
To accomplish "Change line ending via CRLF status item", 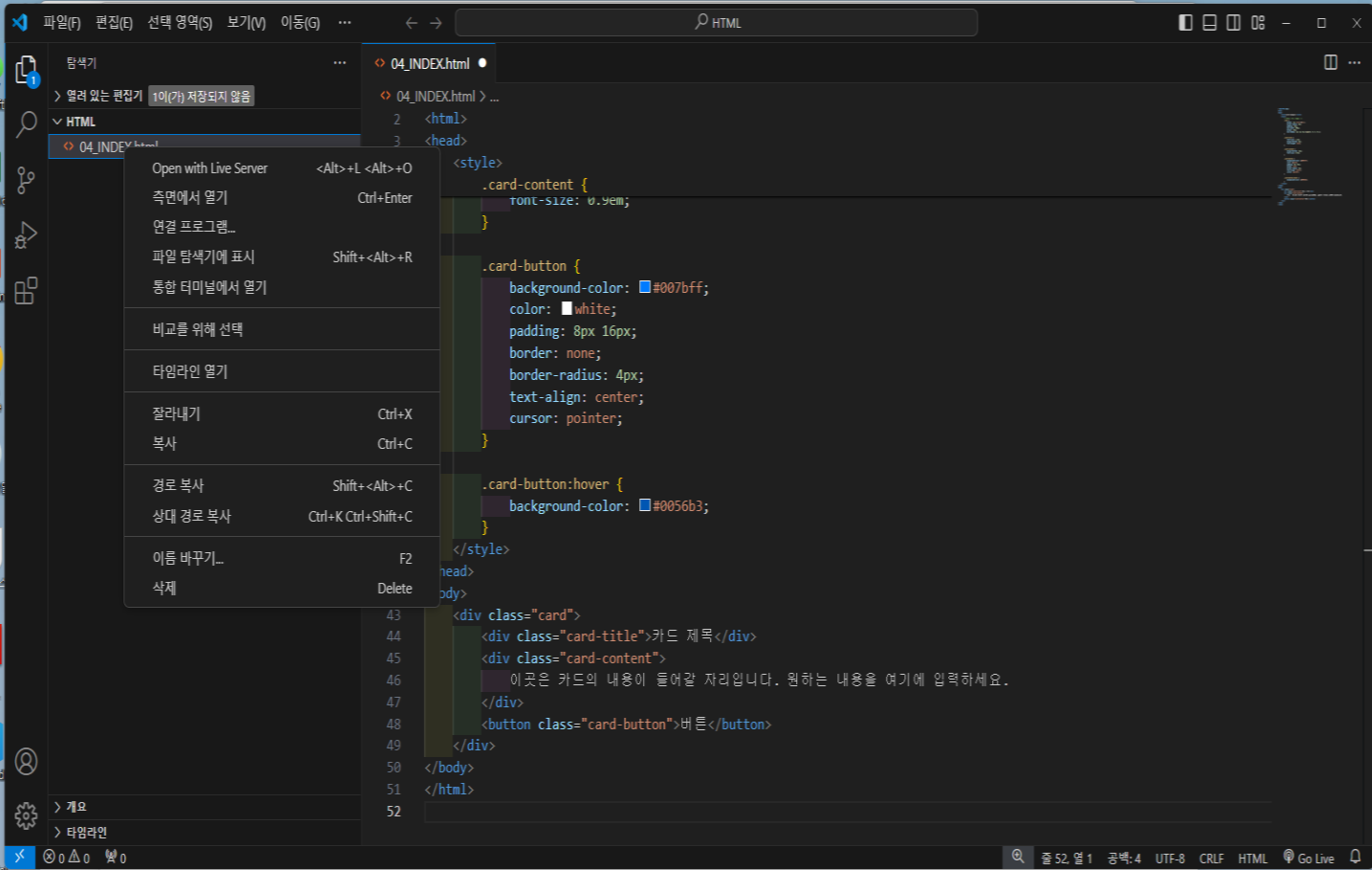I will (1211, 859).
